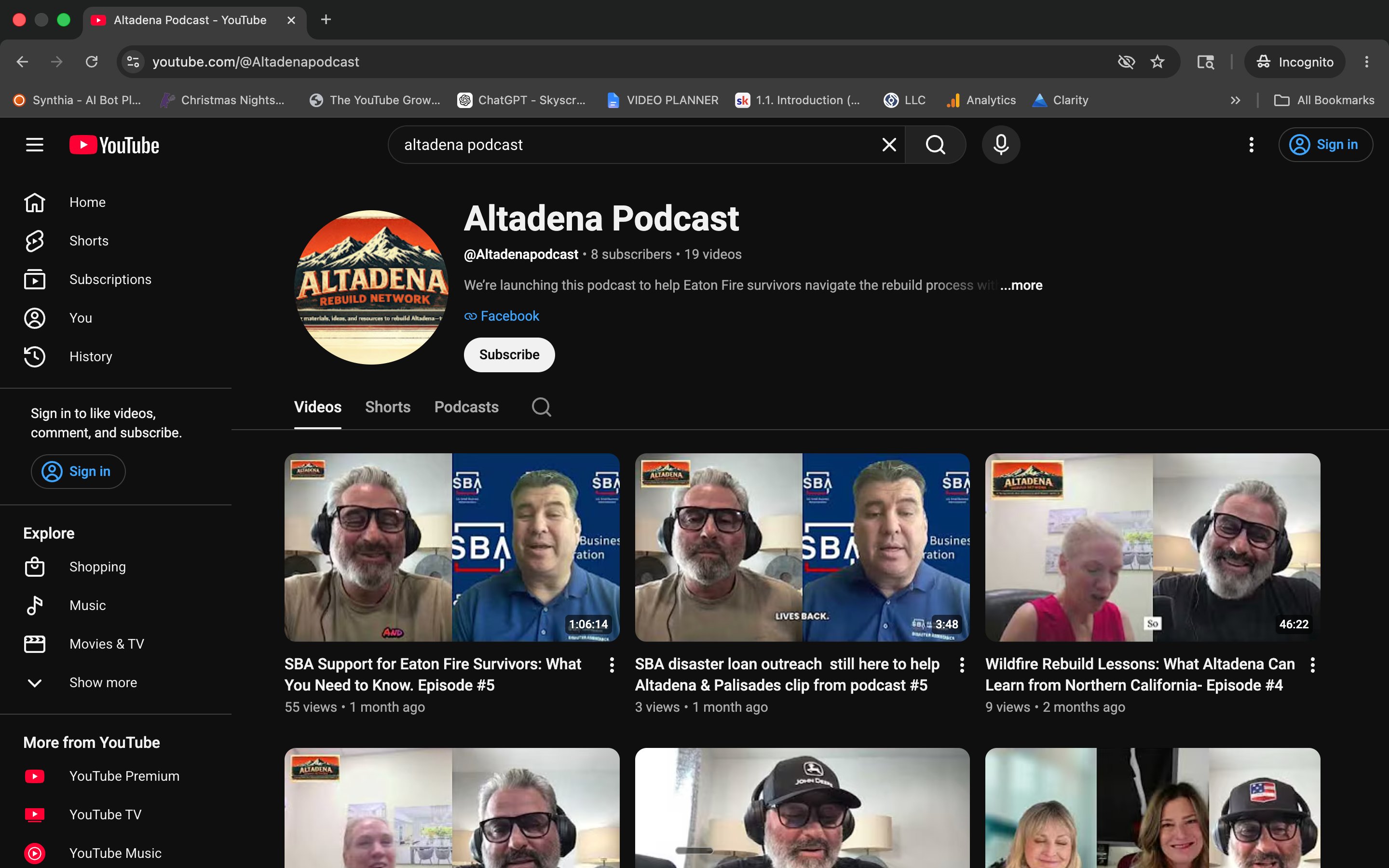Viewport: 1389px width, 868px height.
Task: Open Wildfire Rebuild Lessons Episode #4 title
Action: click(1140, 675)
